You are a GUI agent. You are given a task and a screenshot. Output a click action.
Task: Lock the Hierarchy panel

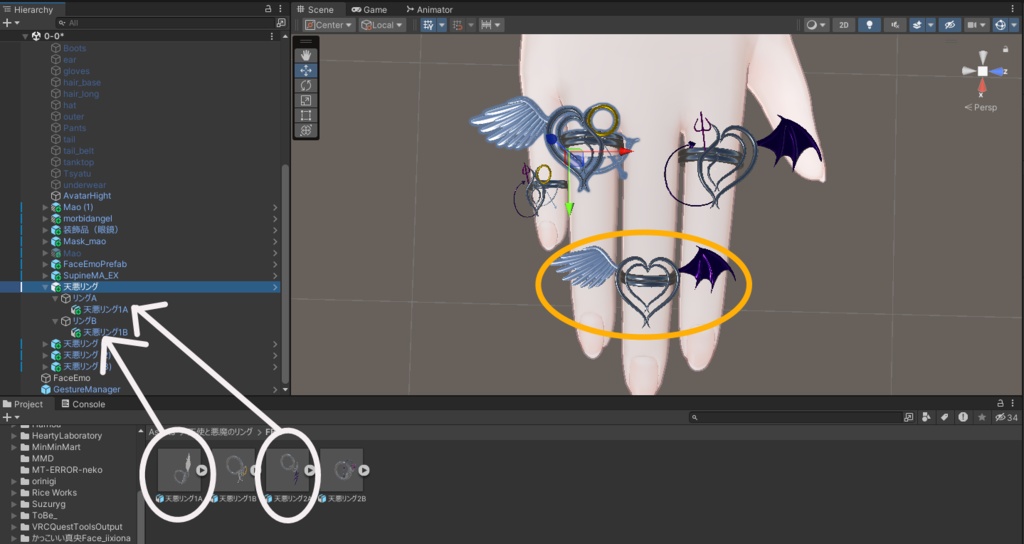(268, 8)
